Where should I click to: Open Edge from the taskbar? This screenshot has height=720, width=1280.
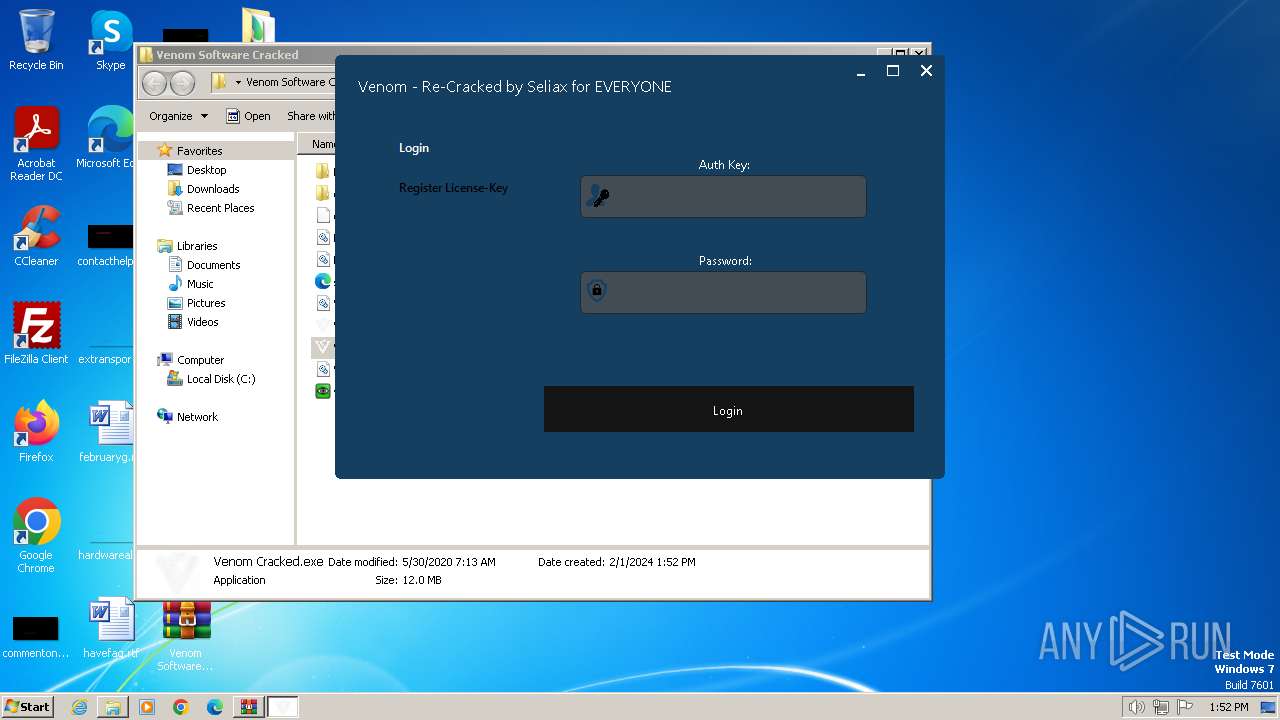coord(215,707)
